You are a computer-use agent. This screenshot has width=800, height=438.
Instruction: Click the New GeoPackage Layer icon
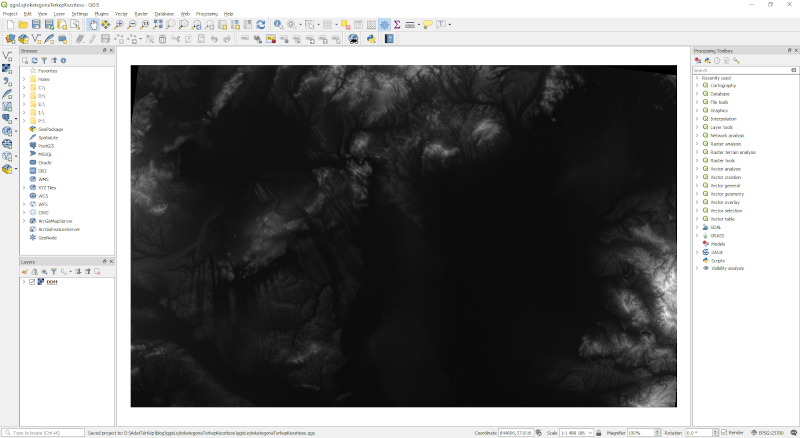point(23,39)
